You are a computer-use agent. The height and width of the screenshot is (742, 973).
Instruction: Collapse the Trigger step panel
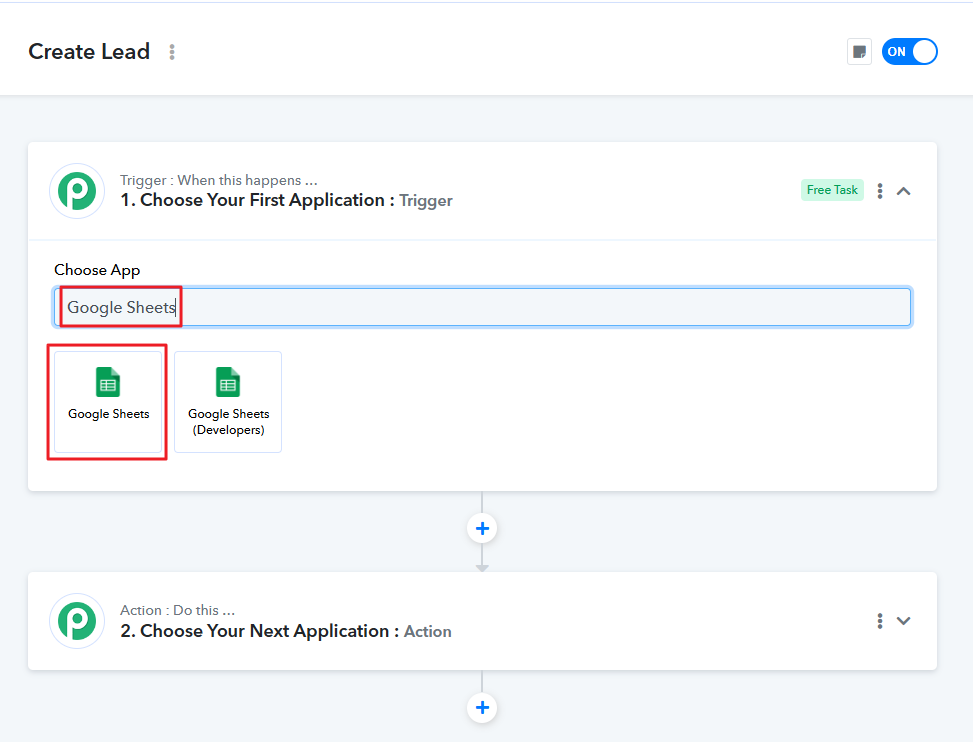click(904, 191)
